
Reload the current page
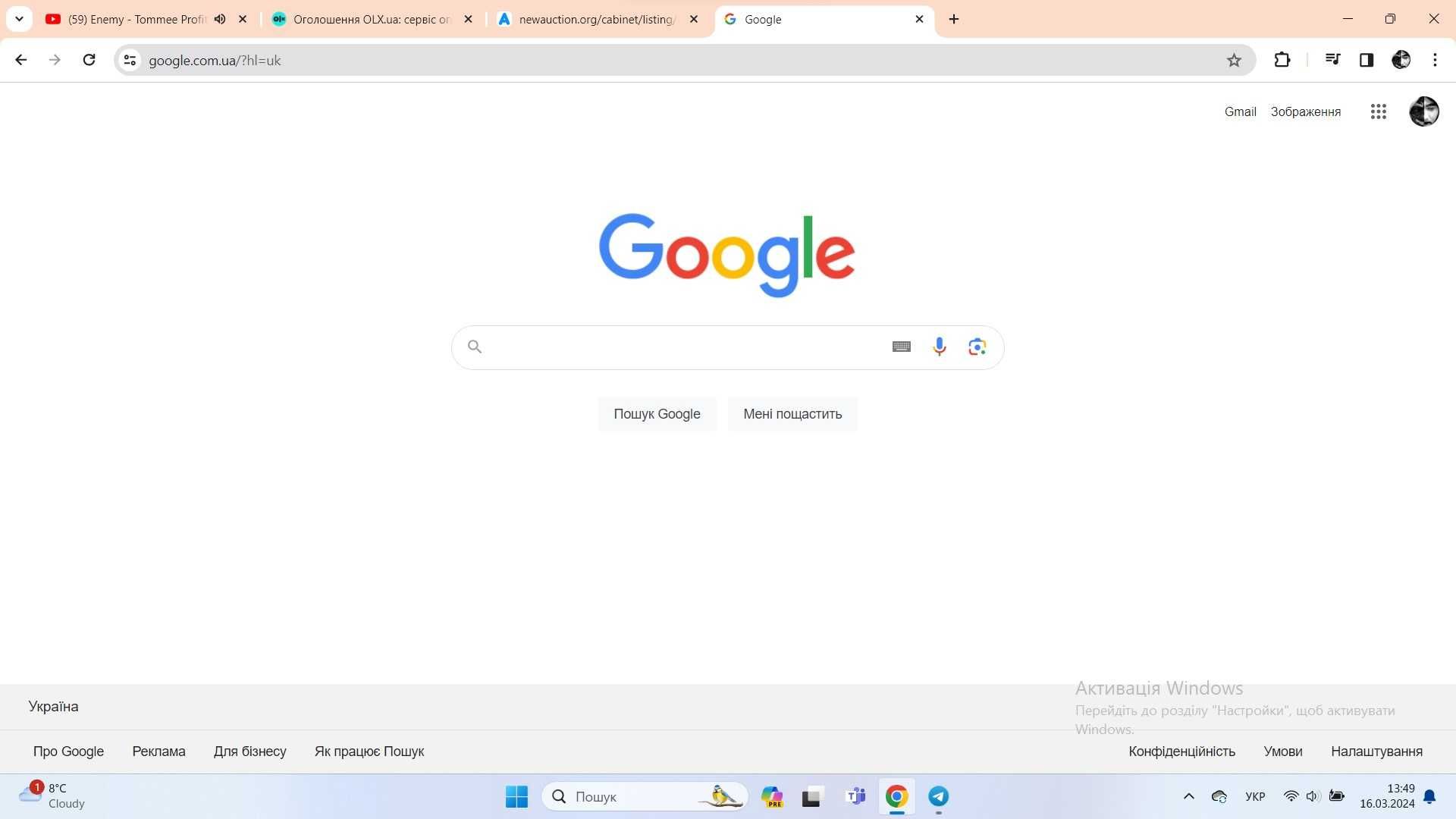tap(89, 60)
